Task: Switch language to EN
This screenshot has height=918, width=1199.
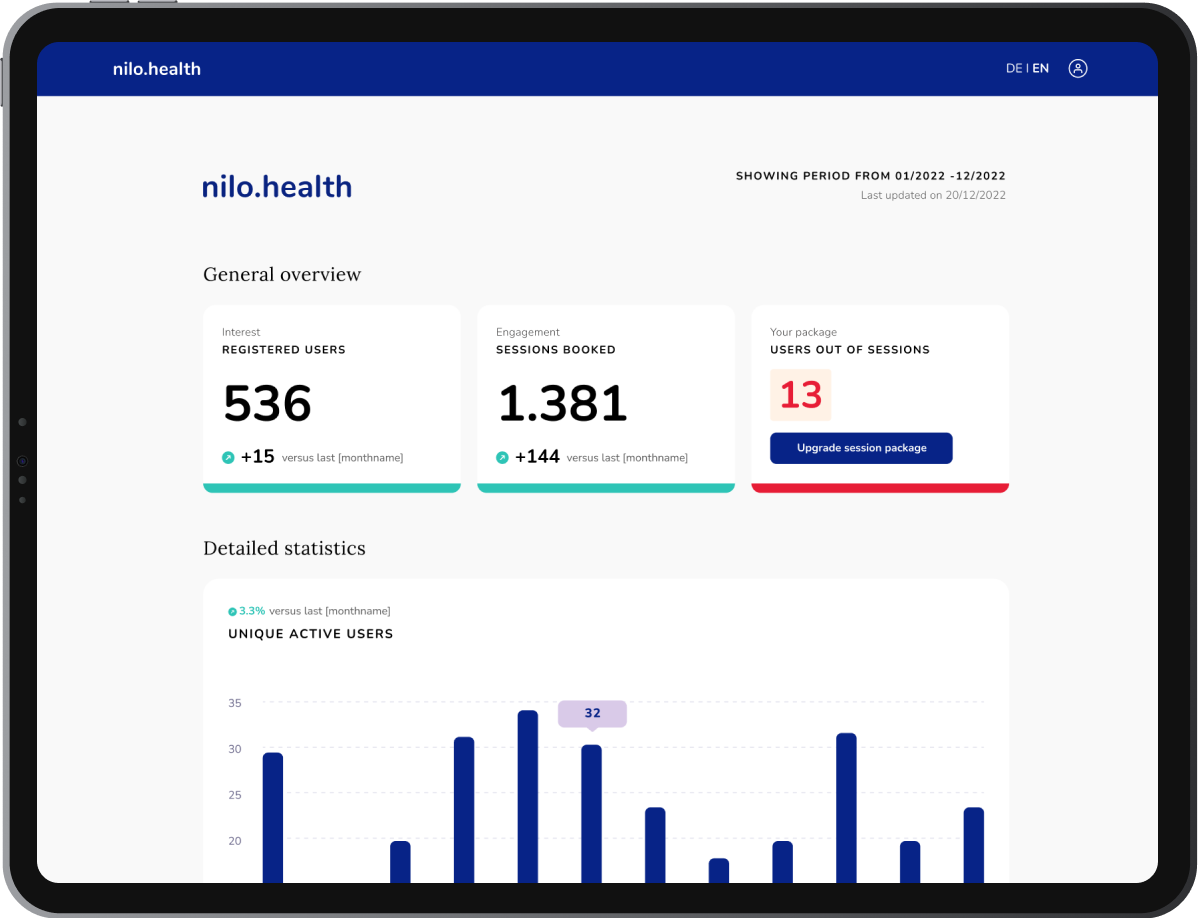Action: pos(1041,69)
